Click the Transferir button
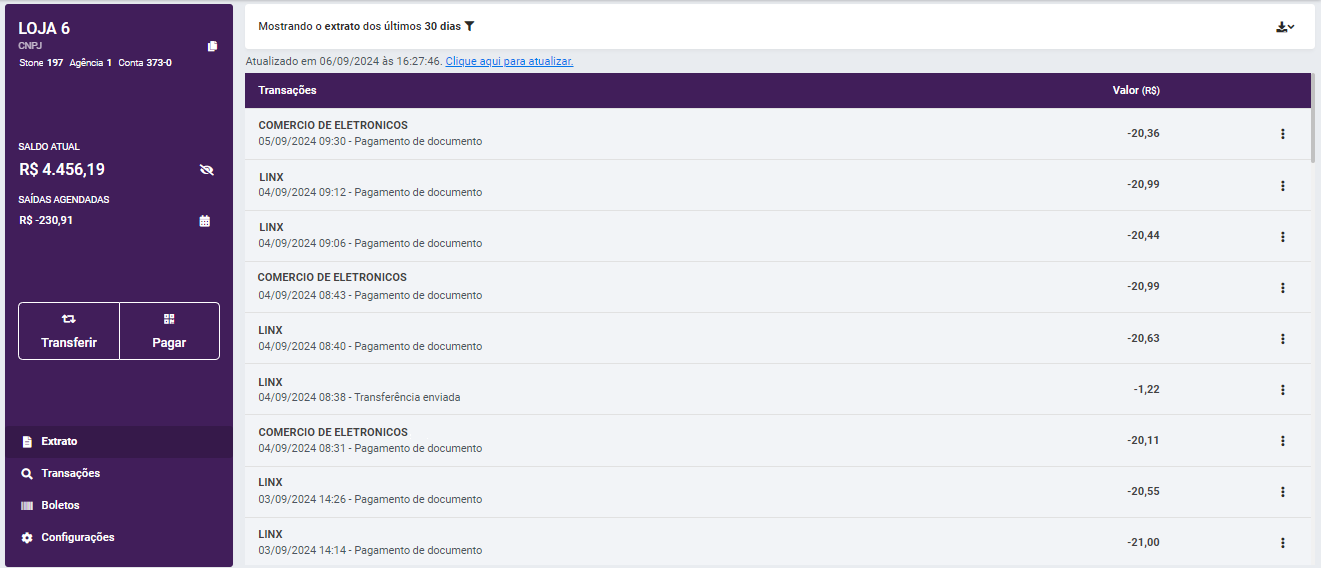This screenshot has height=568, width=1321. pyautogui.click(x=69, y=331)
